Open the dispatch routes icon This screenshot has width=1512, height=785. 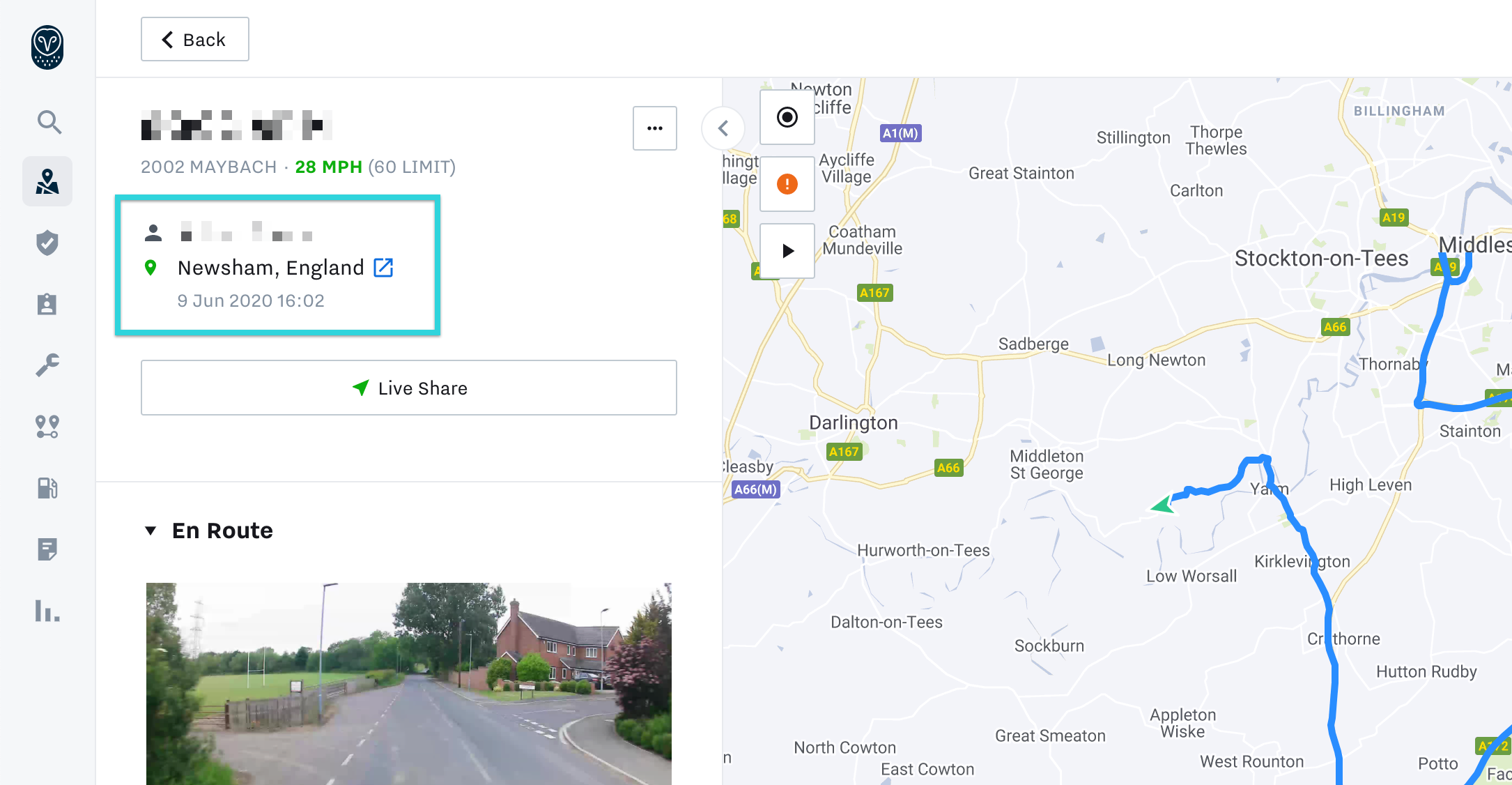pyautogui.click(x=47, y=426)
